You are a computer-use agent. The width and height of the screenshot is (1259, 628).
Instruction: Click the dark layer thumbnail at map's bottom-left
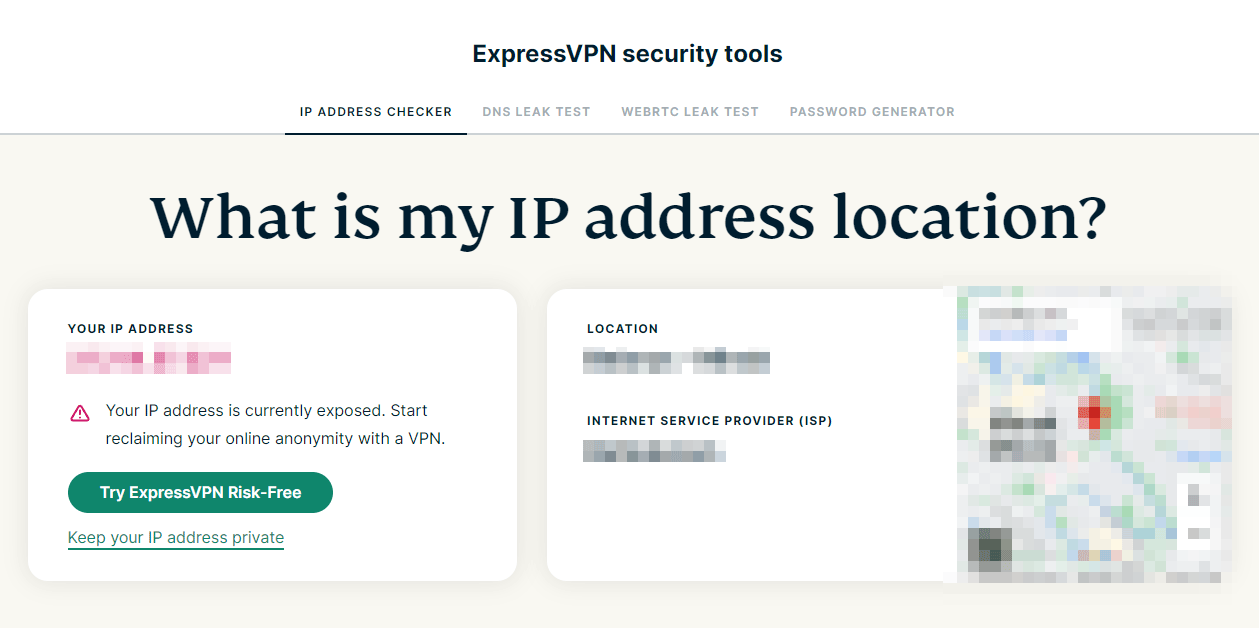pyautogui.click(x=990, y=548)
